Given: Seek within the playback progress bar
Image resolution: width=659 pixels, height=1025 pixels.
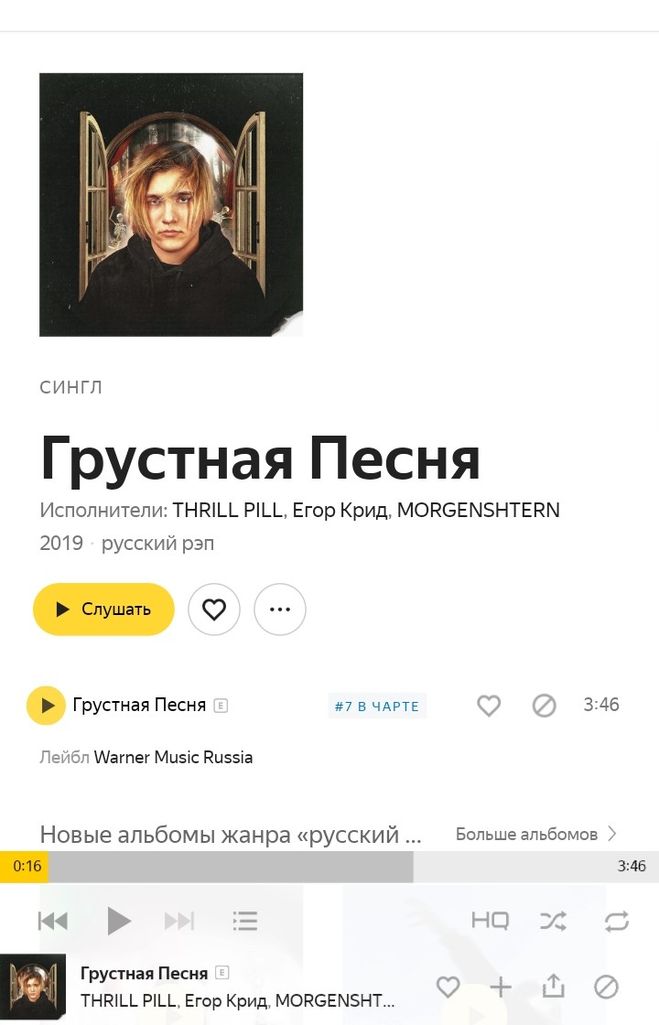Looking at the screenshot, I should click(x=330, y=866).
